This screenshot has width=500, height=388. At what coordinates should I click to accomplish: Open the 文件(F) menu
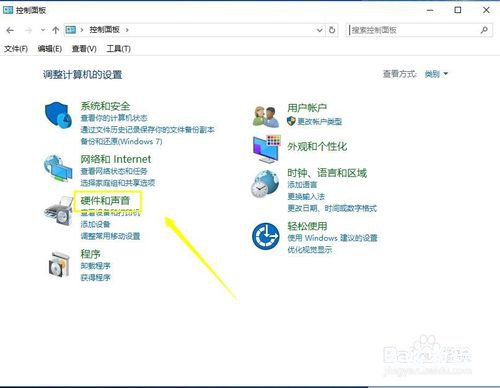(16, 49)
